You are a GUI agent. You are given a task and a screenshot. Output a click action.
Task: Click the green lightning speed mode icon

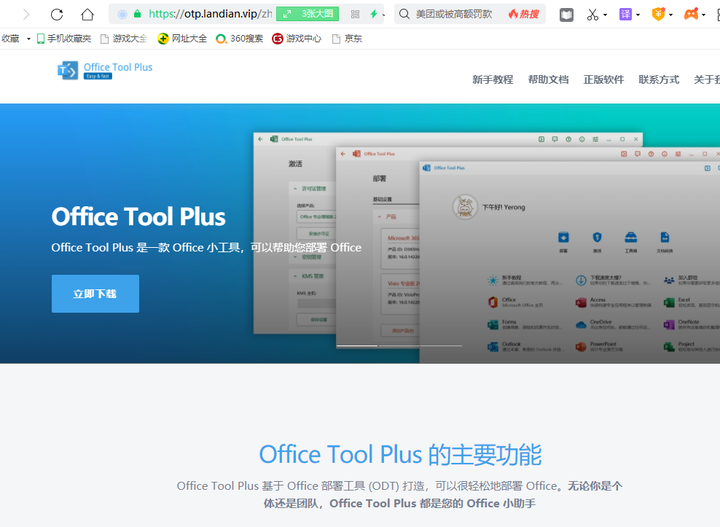[374, 14]
